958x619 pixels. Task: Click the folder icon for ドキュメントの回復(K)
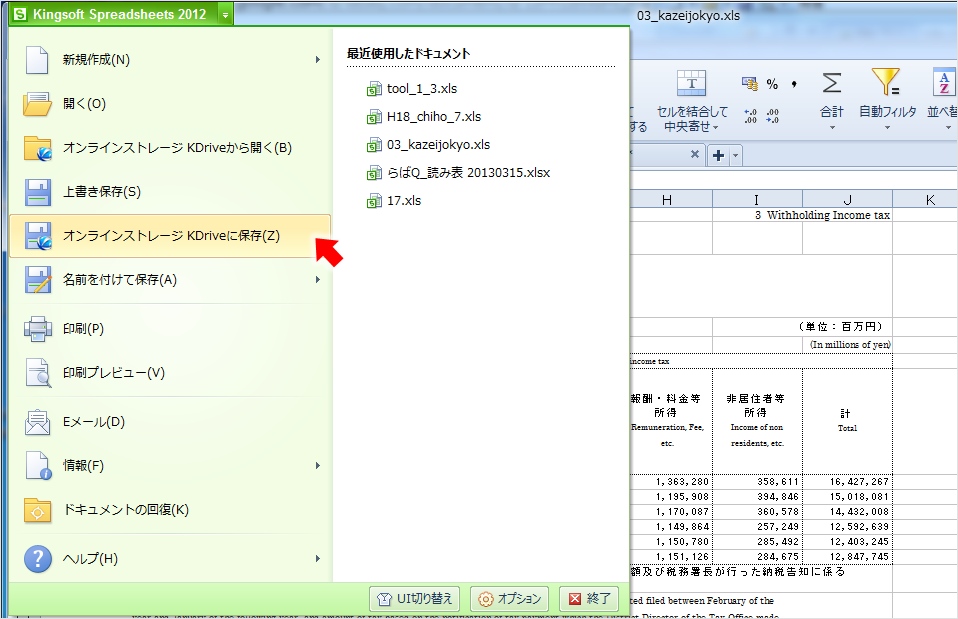tap(37, 510)
